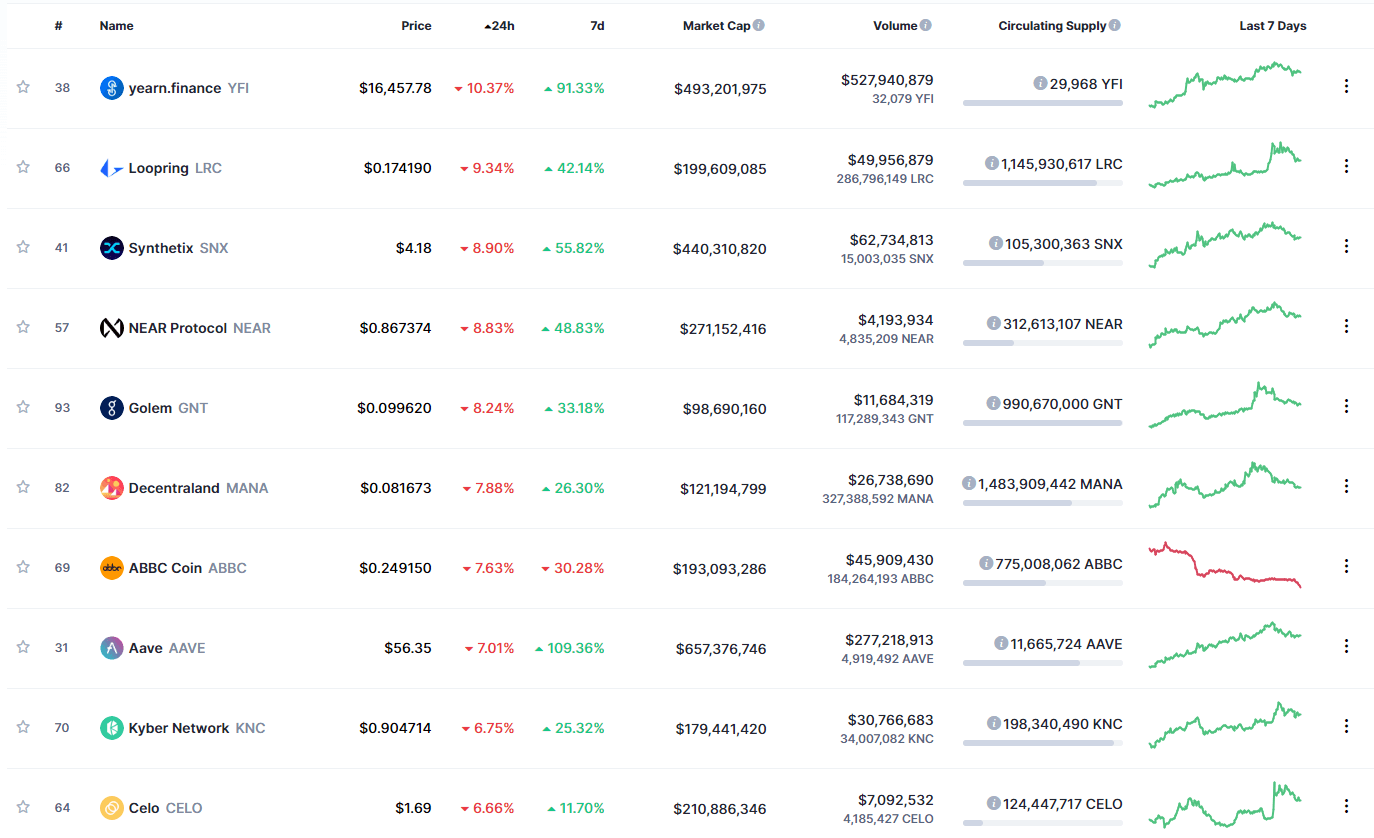
Task: Click the Kyber Network coin logo
Action: click(112, 728)
